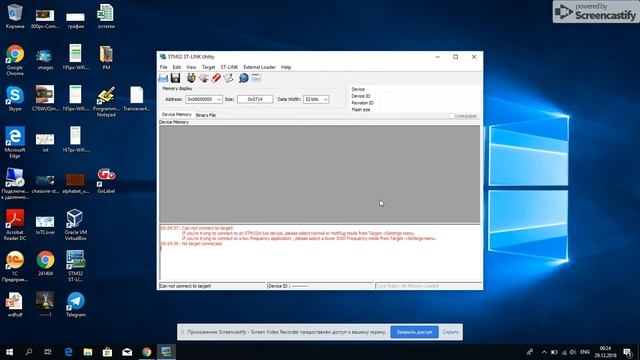Select the Skype desktop shortcut
This screenshot has height=360, width=640.
click(x=15, y=98)
